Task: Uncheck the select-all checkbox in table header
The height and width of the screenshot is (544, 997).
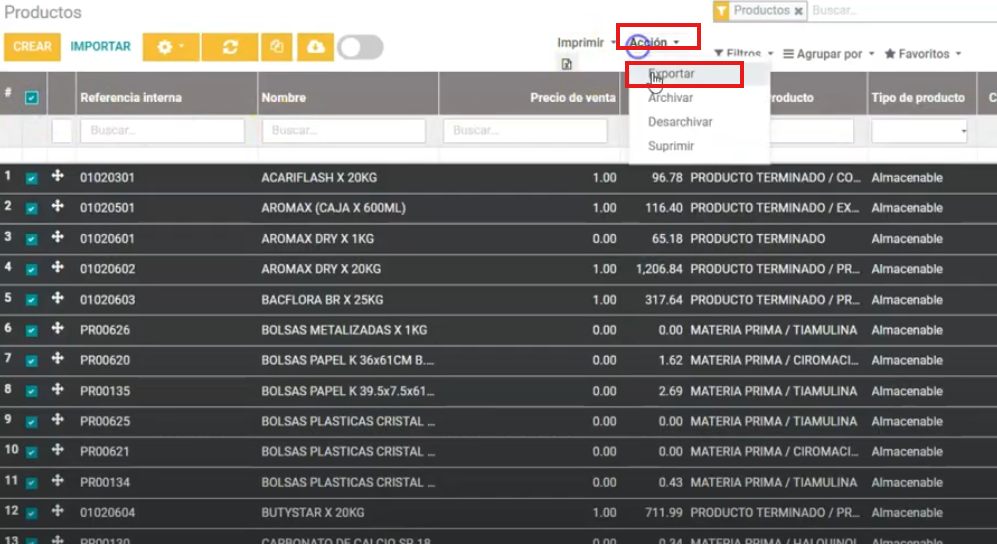Action: (32, 98)
